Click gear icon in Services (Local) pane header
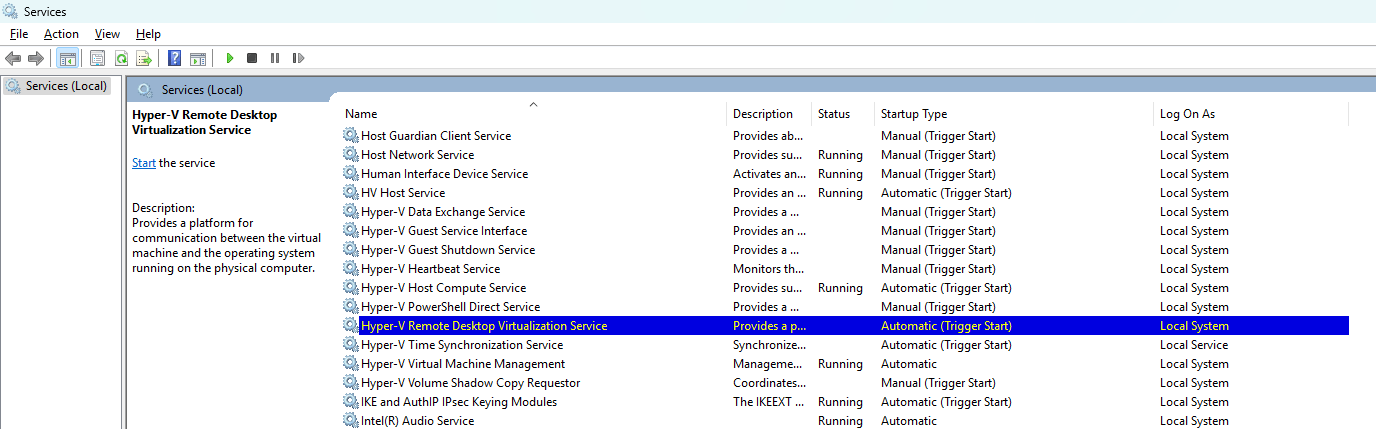This screenshot has height=429, width=1376. [x=145, y=90]
